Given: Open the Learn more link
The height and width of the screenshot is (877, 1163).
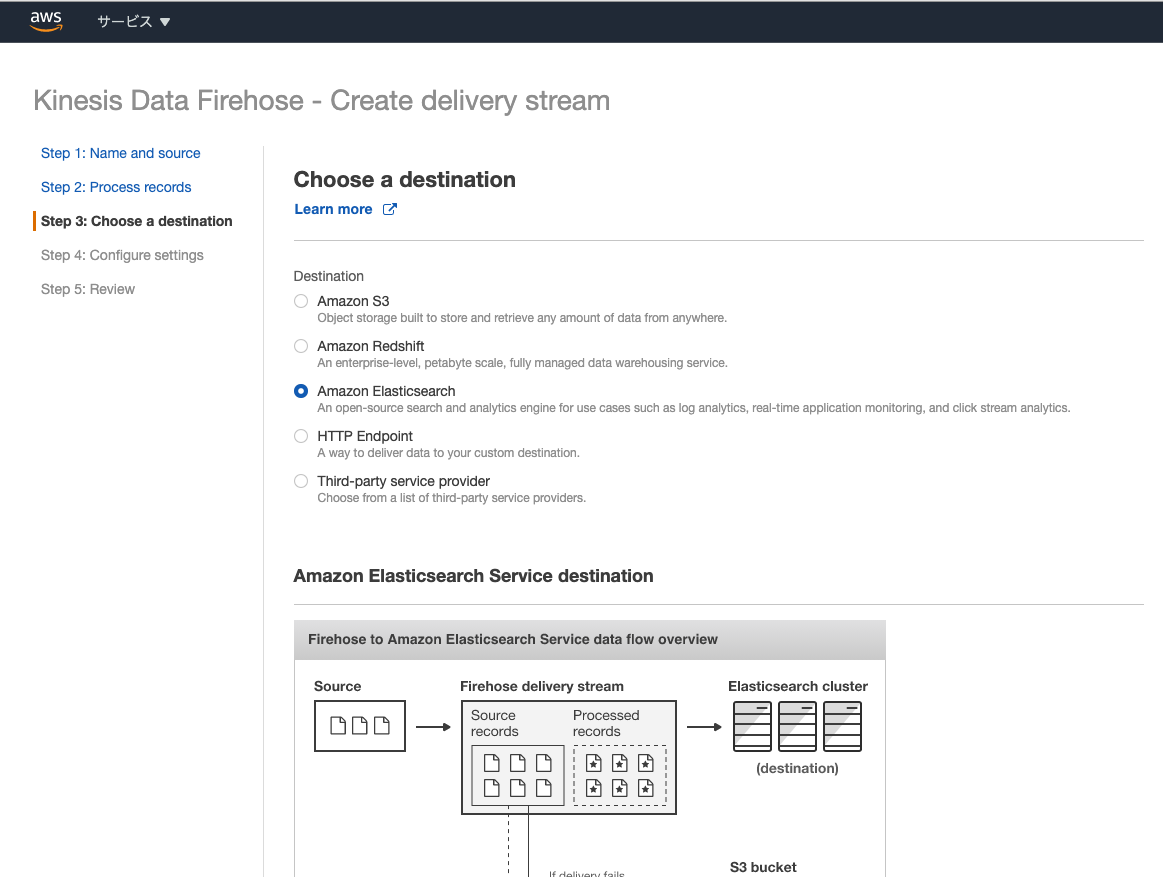Looking at the screenshot, I should point(333,209).
